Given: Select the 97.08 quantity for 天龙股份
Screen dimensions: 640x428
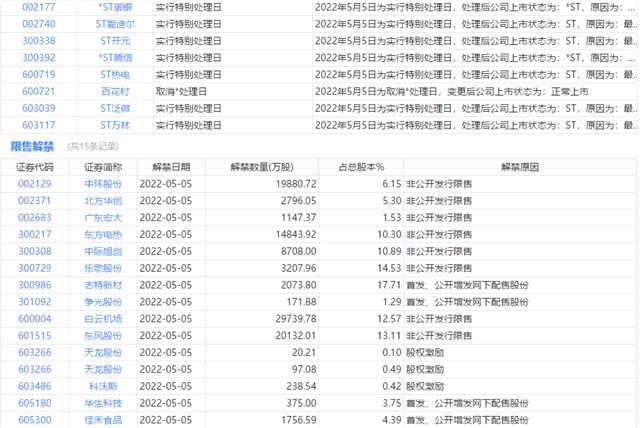Looking at the screenshot, I should click(x=304, y=369).
